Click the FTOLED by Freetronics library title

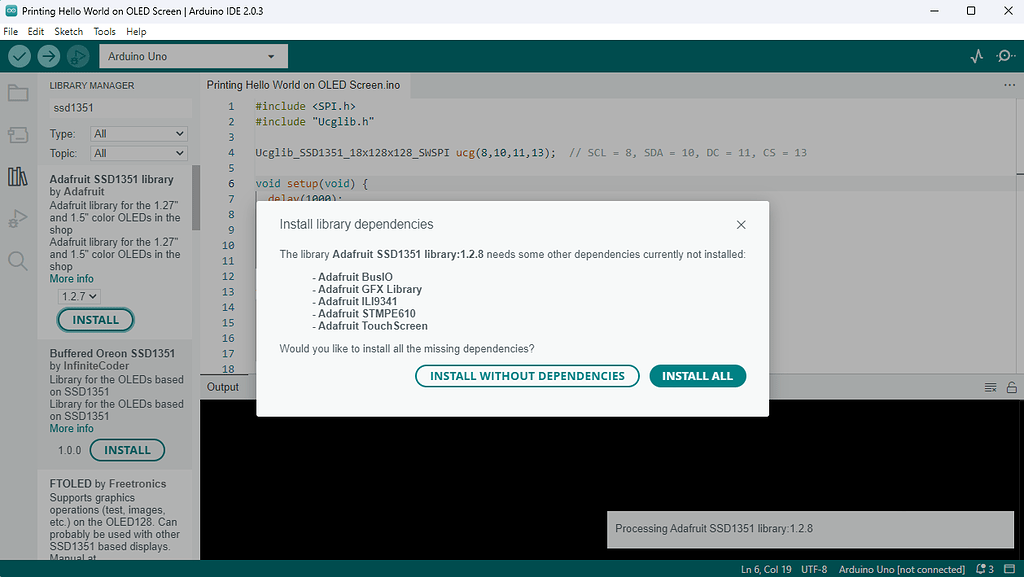[x=108, y=484]
